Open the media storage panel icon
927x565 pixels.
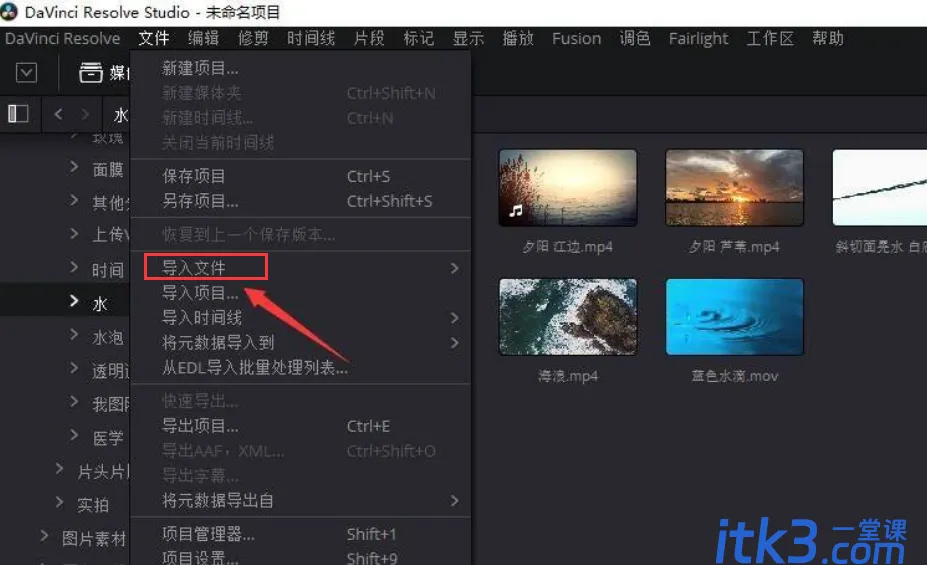91,73
